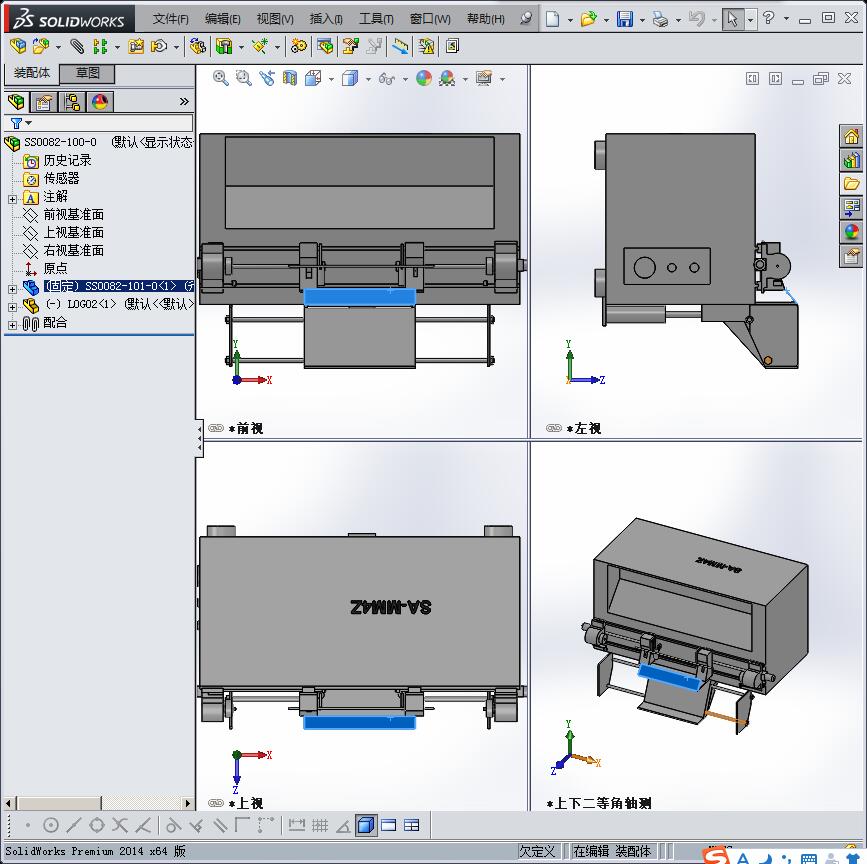
Task: Select 原点 origin in tree
Action: click(x=55, y=268)
